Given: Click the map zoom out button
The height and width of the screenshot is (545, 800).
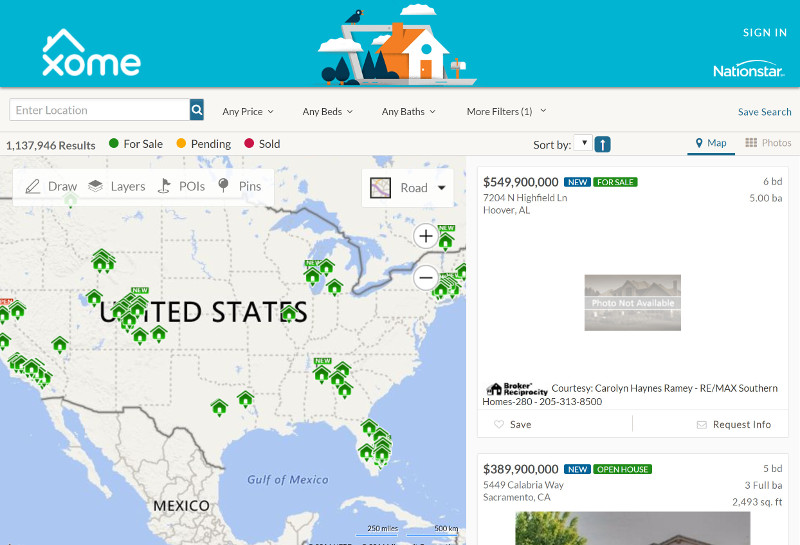Looking at the screenshot, I should pyautogui.click(x=426, y=278).
